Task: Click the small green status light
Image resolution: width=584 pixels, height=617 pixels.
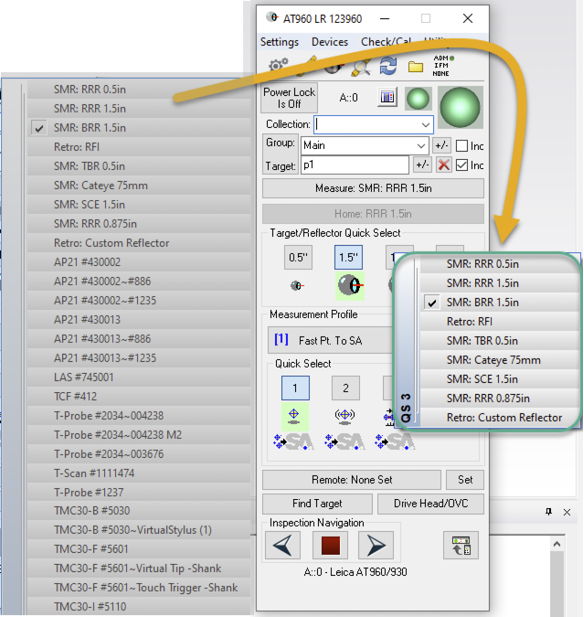Action: (x=418, y=98)
